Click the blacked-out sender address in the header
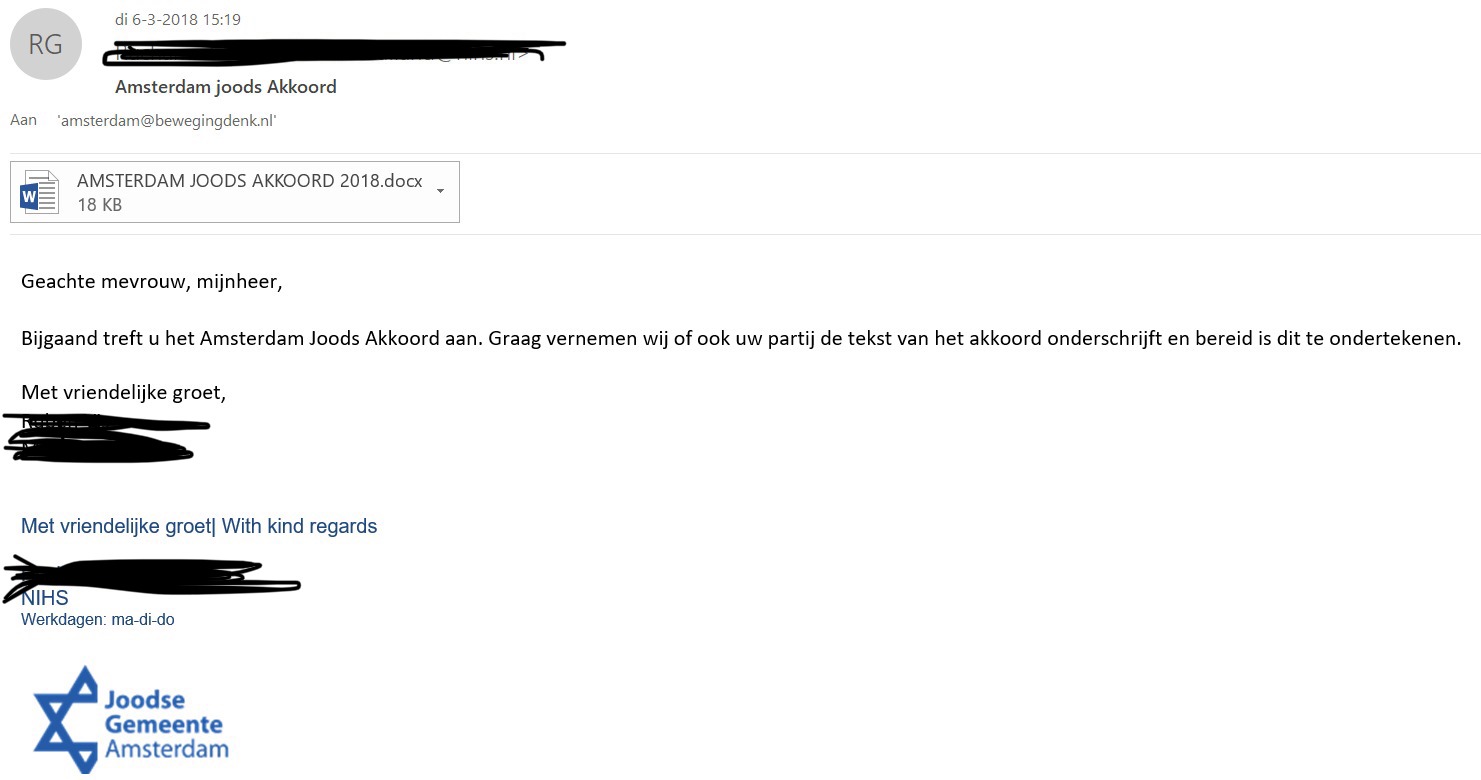This screenshot has height=780, width=1481. tap(335, 53)
